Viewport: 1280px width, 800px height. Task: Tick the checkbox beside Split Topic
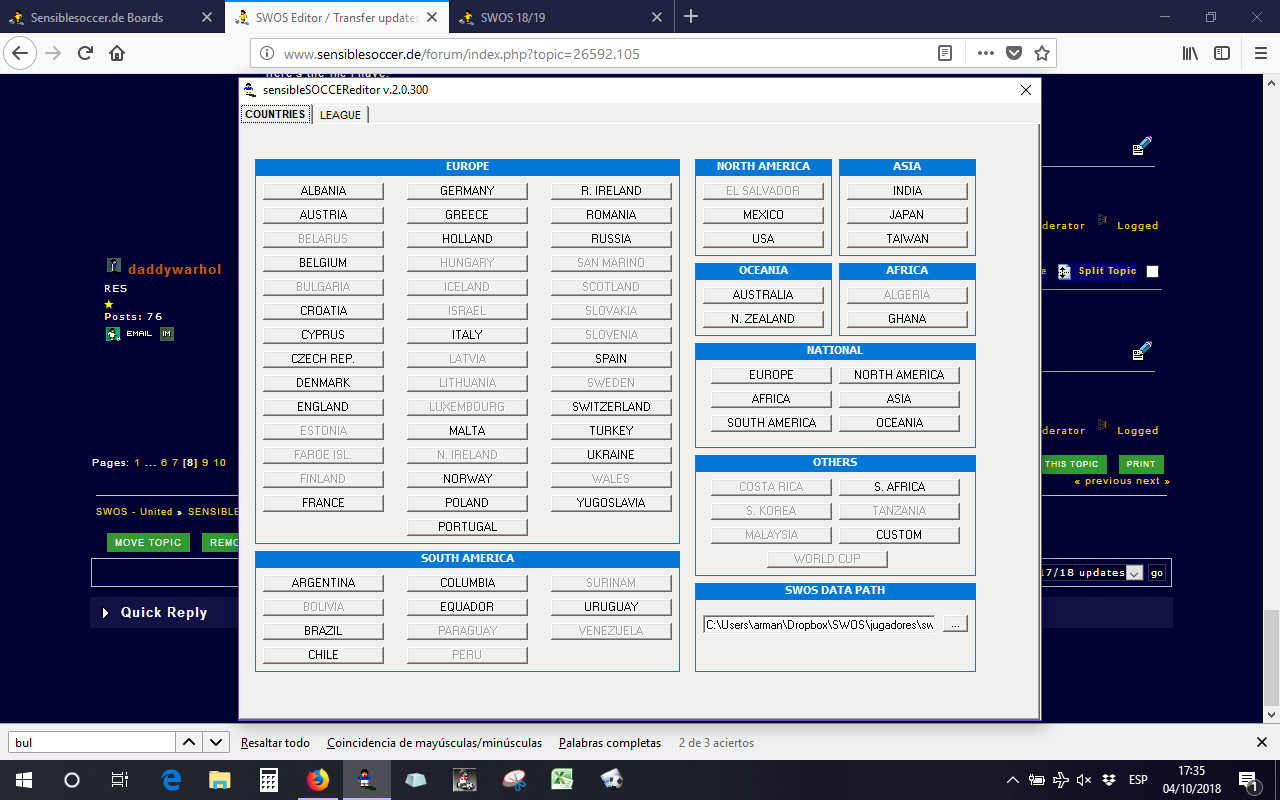(1152, 271)
